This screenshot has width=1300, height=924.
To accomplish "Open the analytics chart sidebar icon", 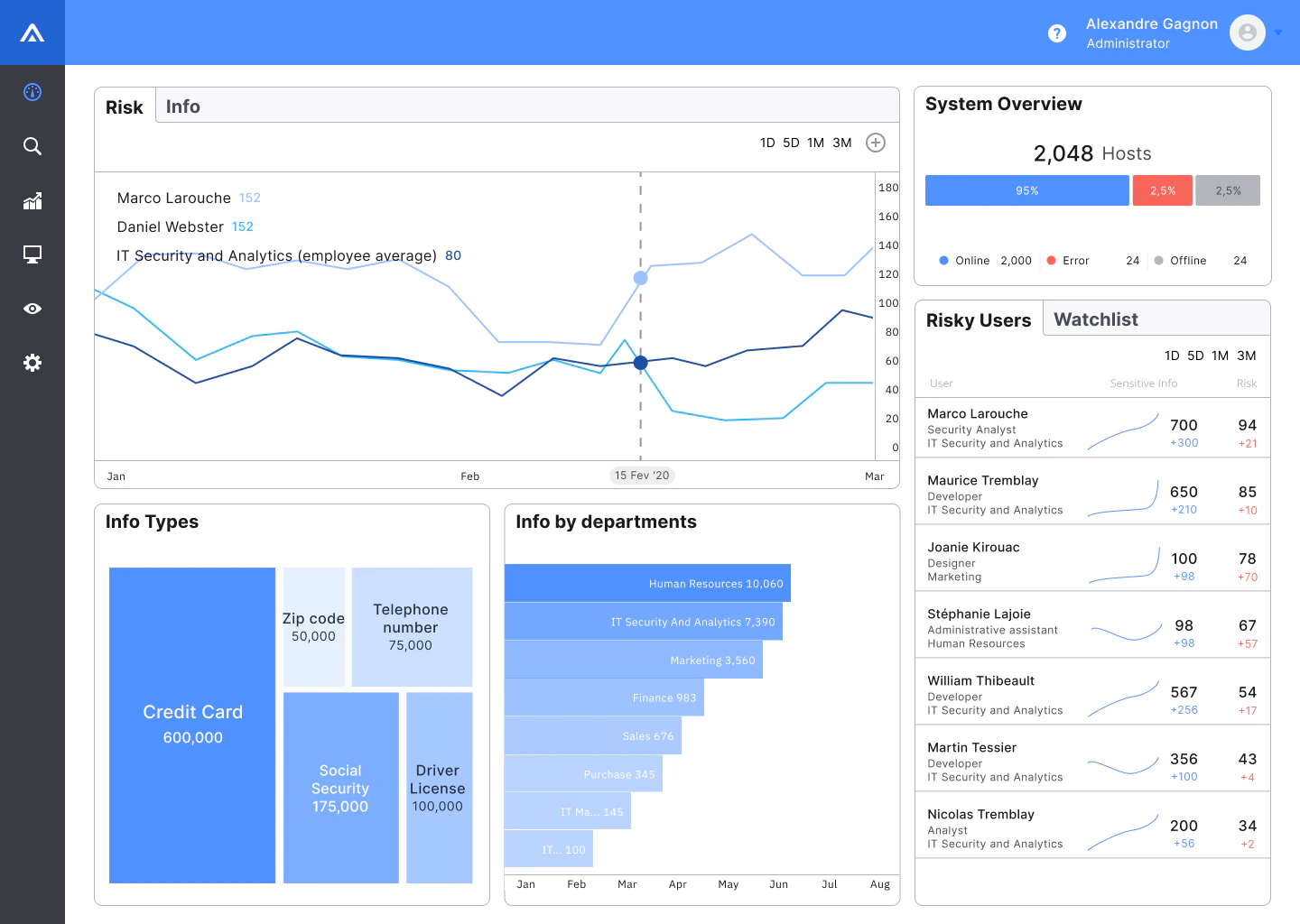I will coord(32,200).
